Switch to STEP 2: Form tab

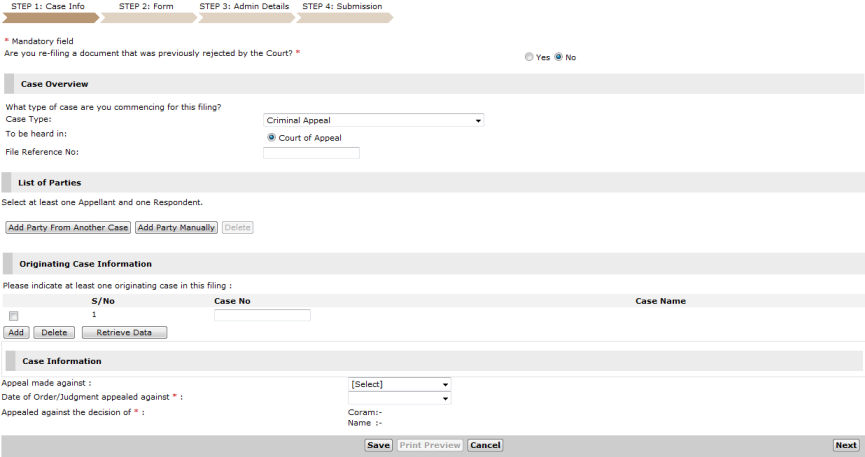coord(146,7)
